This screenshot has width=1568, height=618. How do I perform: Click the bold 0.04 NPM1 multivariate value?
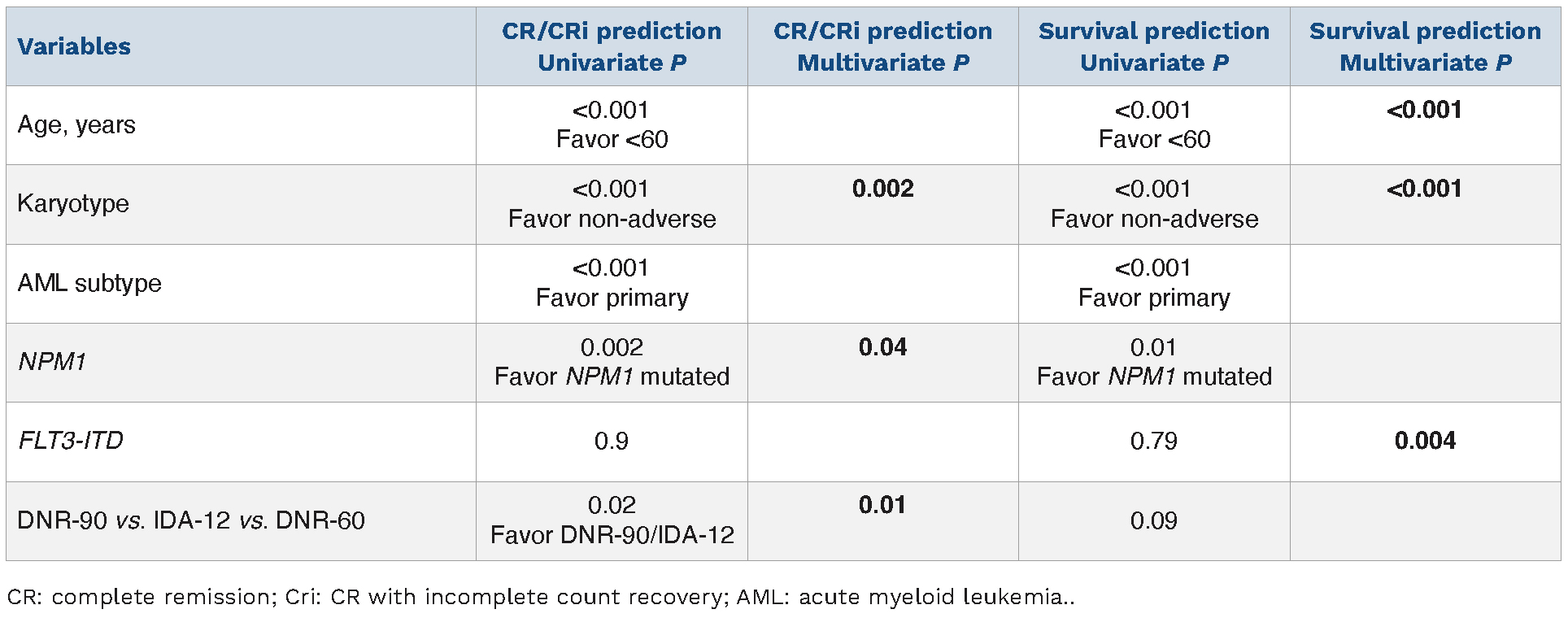(882, 348)
